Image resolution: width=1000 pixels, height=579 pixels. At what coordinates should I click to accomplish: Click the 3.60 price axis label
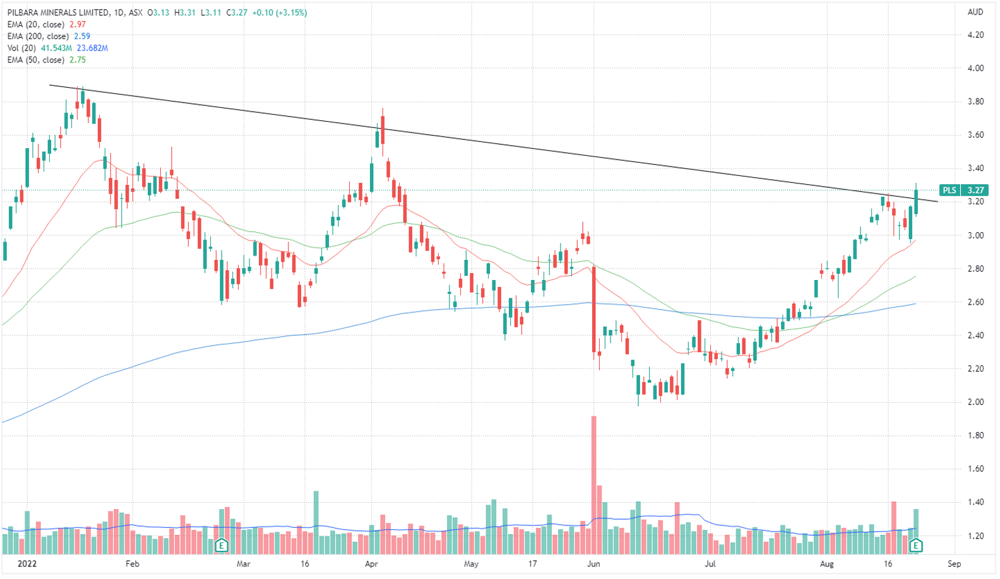coord(974,135)
